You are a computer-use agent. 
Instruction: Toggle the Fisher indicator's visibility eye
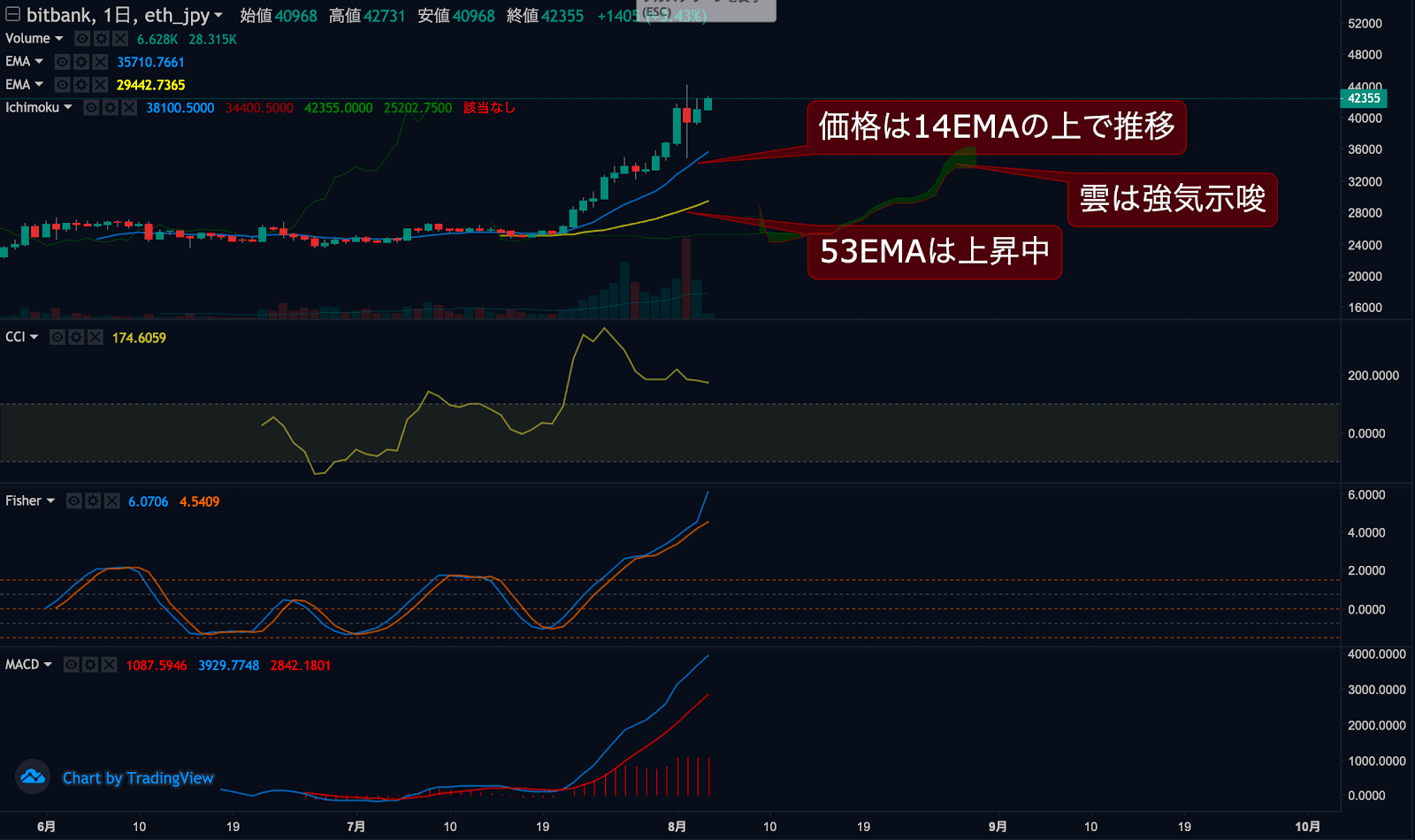coord(74,500)
